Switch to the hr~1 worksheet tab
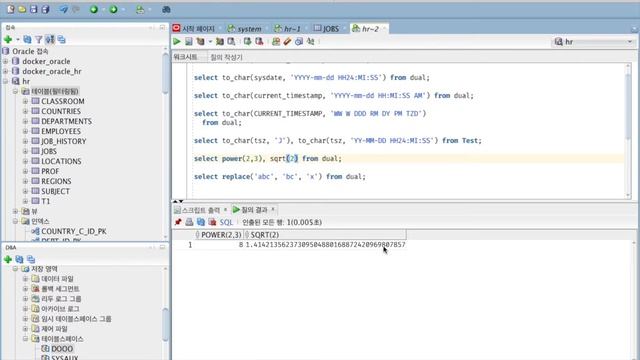 [x=287, y=29]
